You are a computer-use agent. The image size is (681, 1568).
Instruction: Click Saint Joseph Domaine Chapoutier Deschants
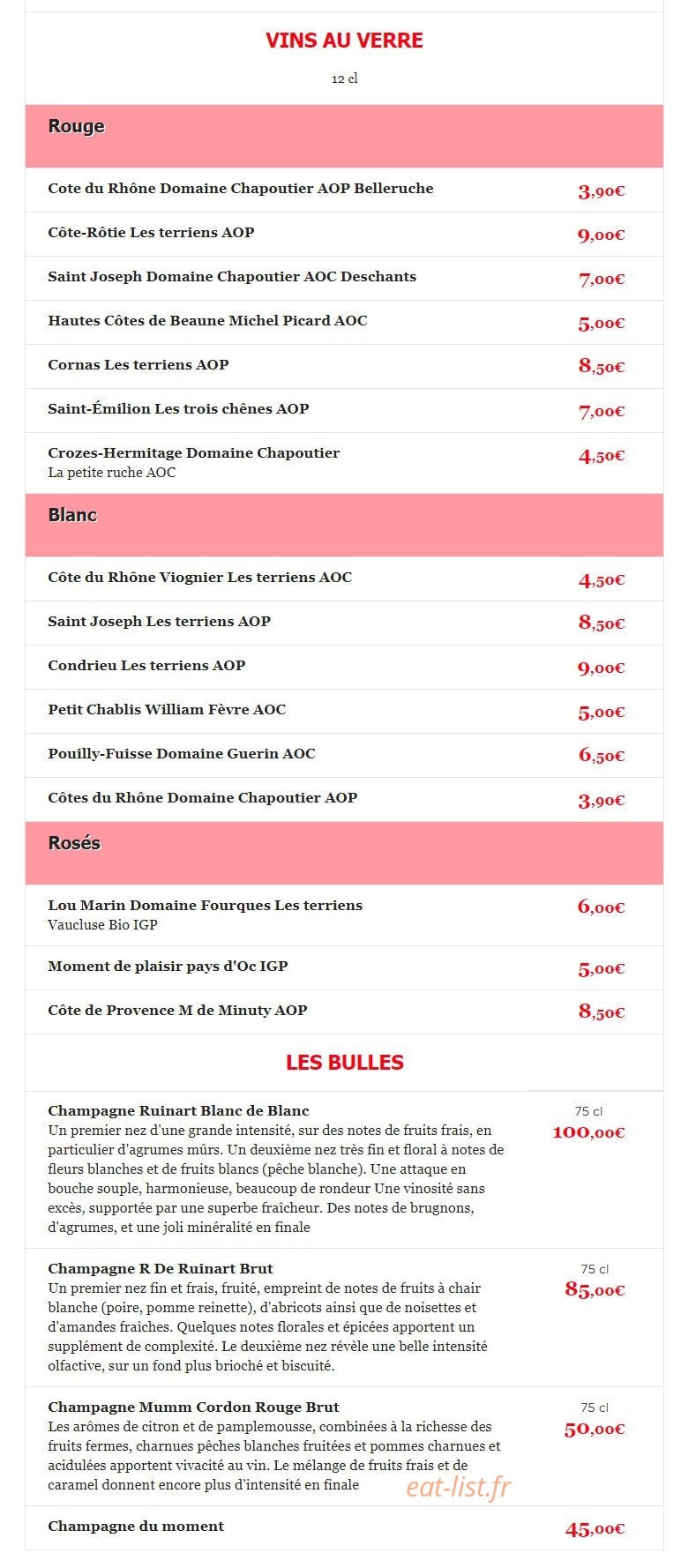[232, 277]
